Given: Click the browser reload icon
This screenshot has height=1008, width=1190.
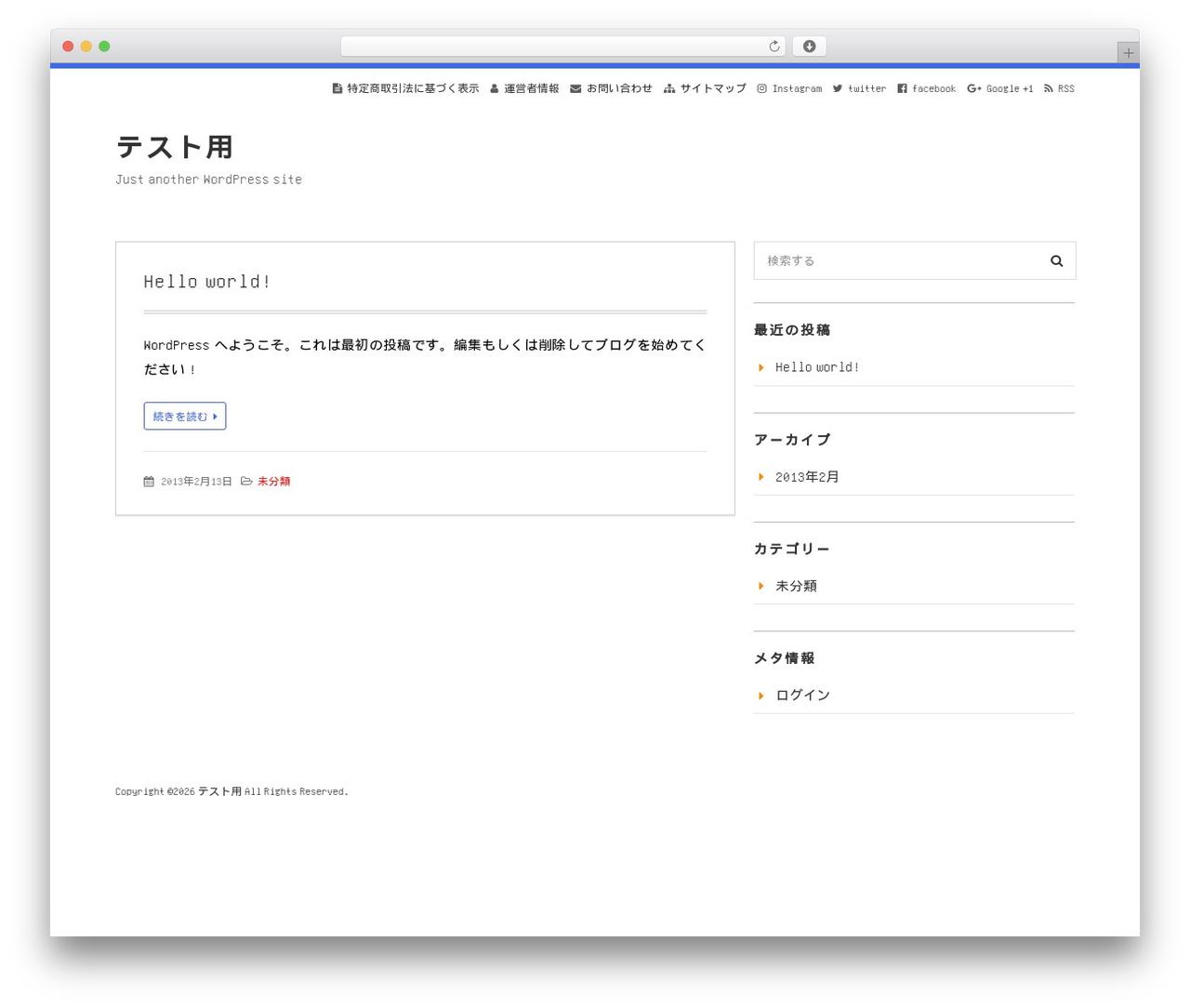Looking at the screenshot, I should coord(774,46).
